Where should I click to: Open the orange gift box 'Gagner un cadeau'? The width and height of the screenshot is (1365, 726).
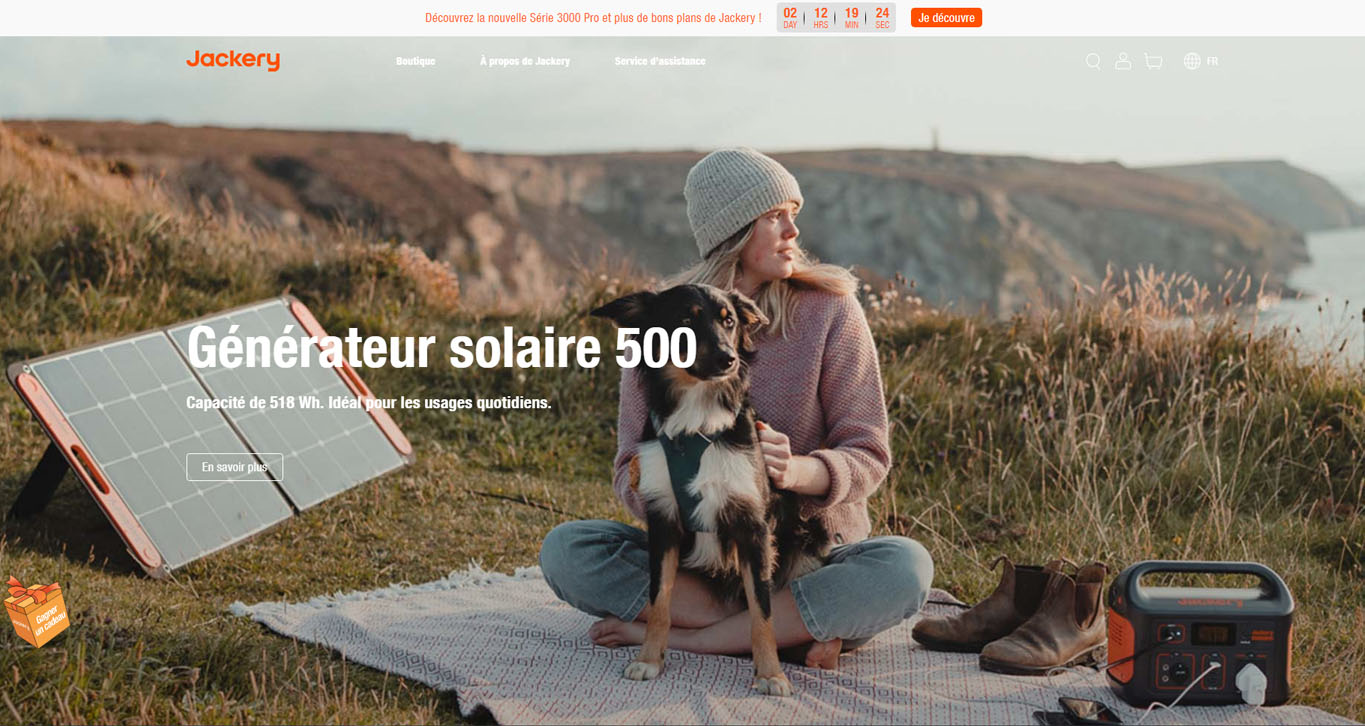coord(35,611)
